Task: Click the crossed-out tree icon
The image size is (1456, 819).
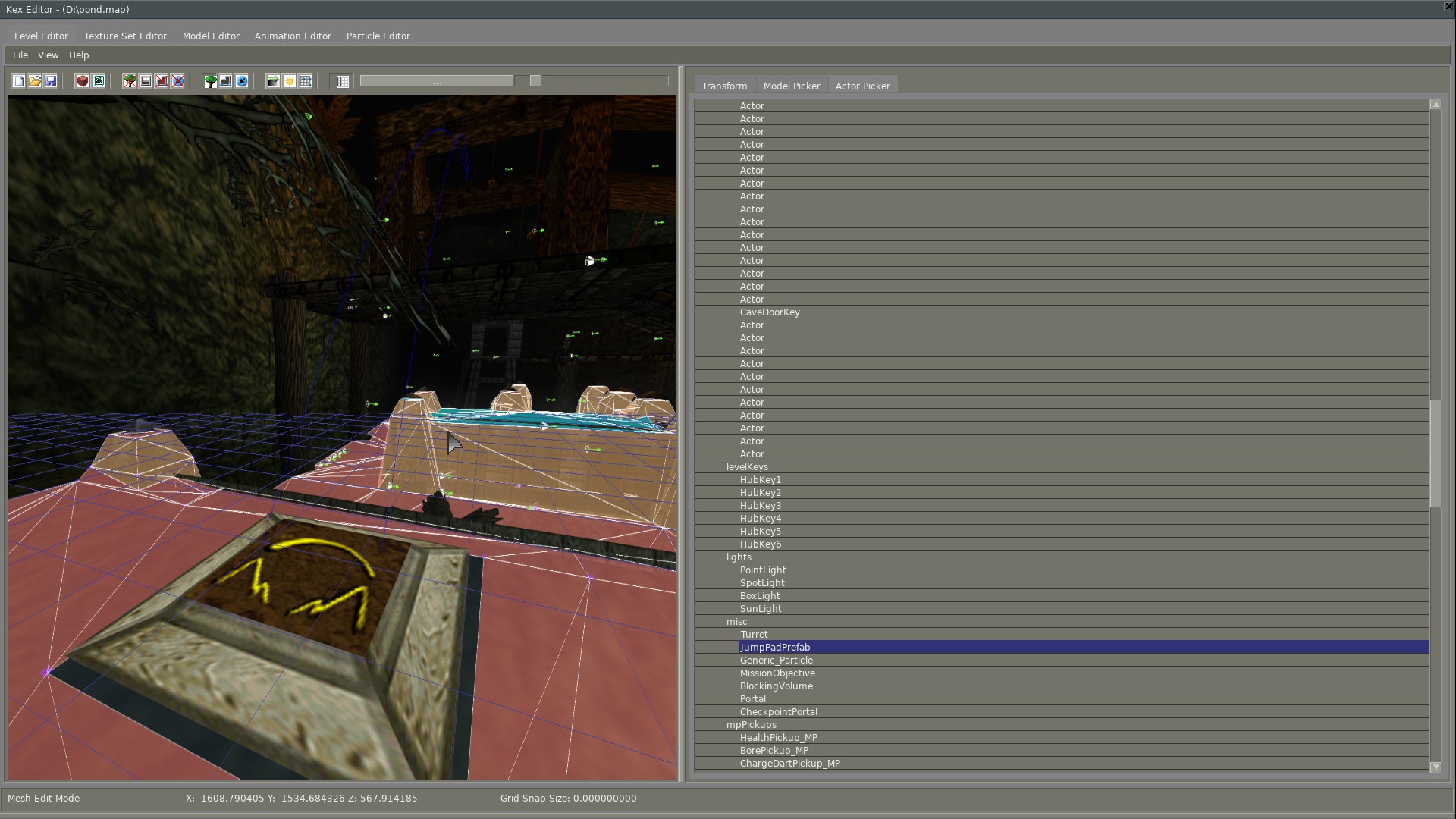Action: click(x=130, y=81)
